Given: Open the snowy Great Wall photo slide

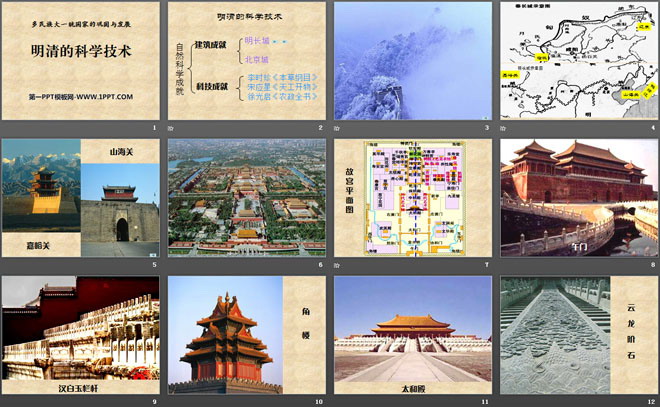Looking at the screenshot, I should pos(412,60).
